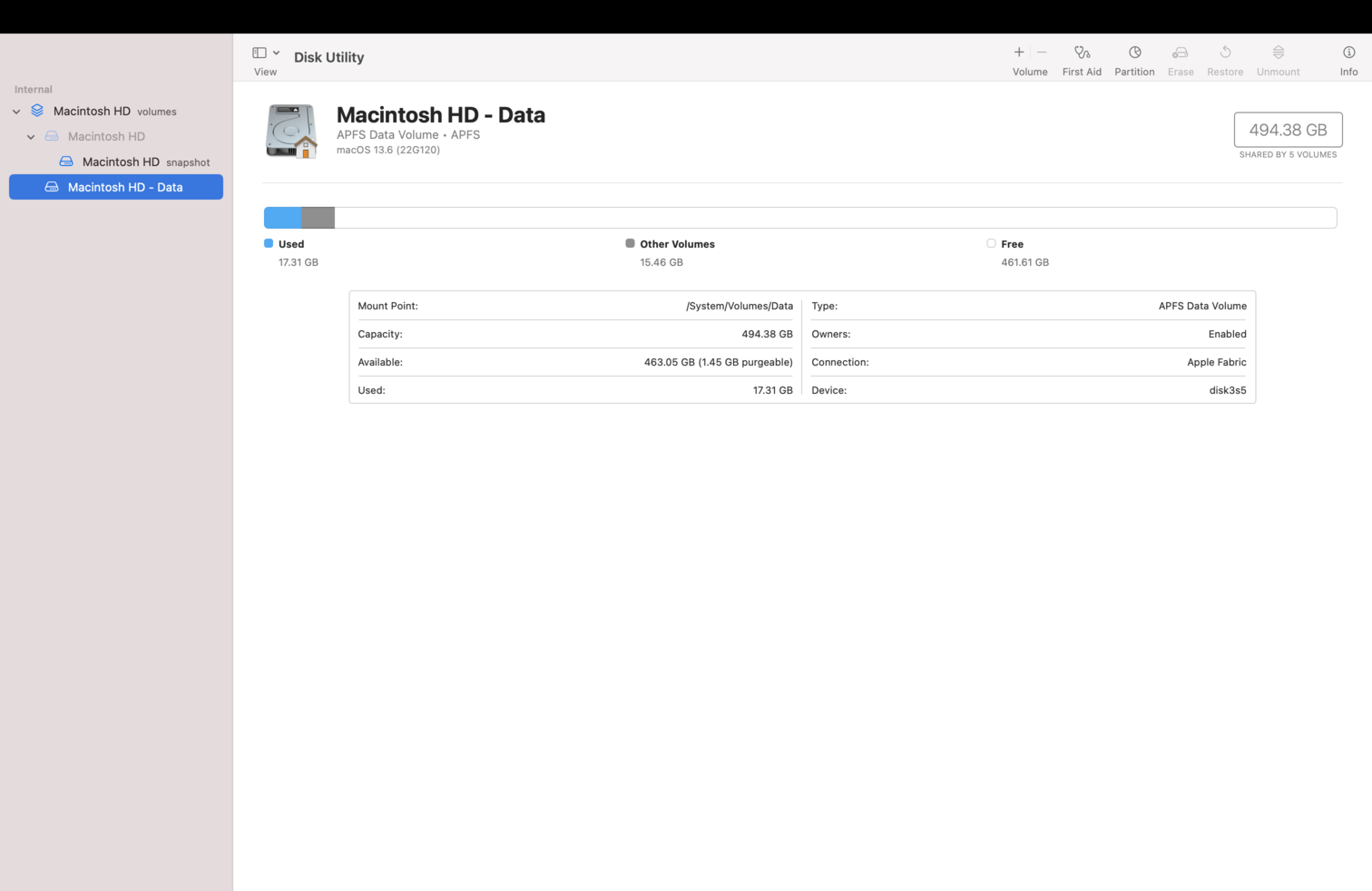Click the Apple Fabric connection value

pyautogui.click(x=1216, y=362)
